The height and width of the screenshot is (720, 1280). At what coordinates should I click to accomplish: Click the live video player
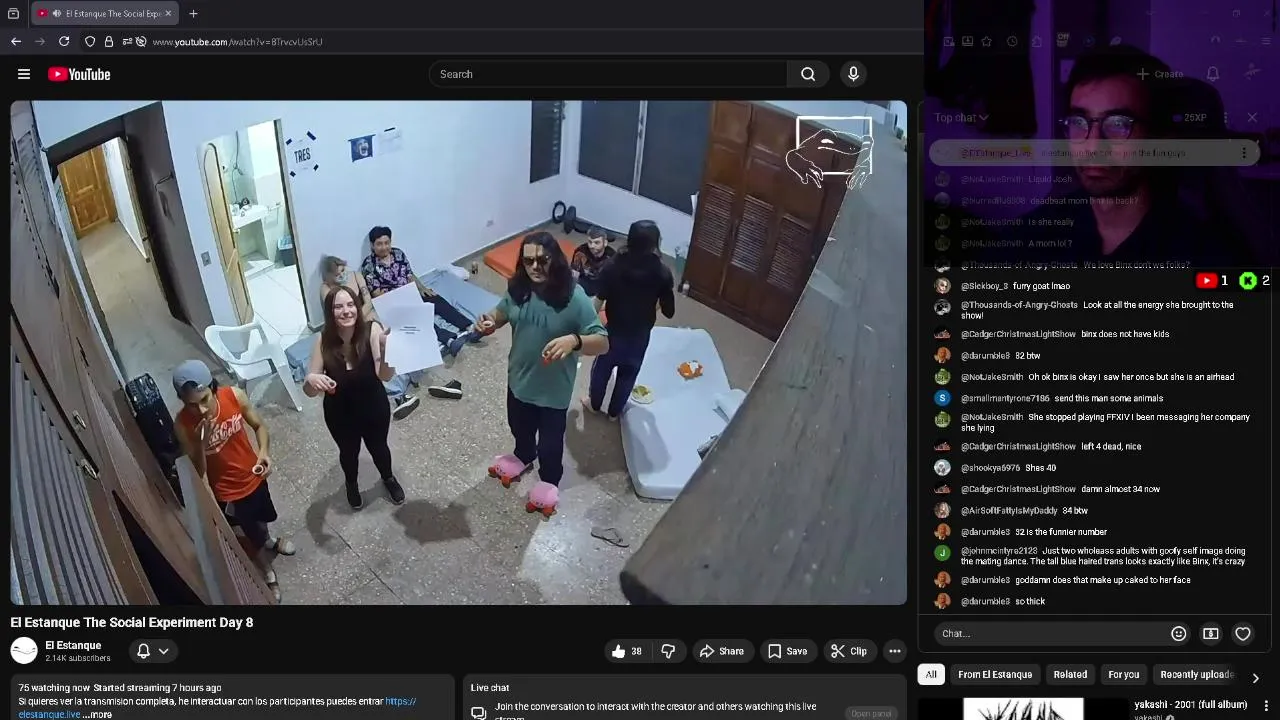point(459,352)
